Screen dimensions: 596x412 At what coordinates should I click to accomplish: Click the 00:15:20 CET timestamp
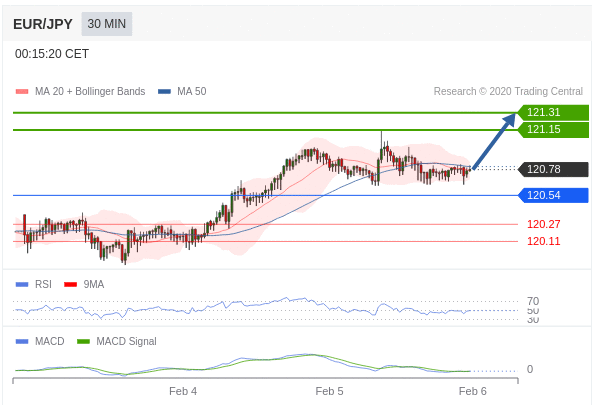[x=52, y=54]
